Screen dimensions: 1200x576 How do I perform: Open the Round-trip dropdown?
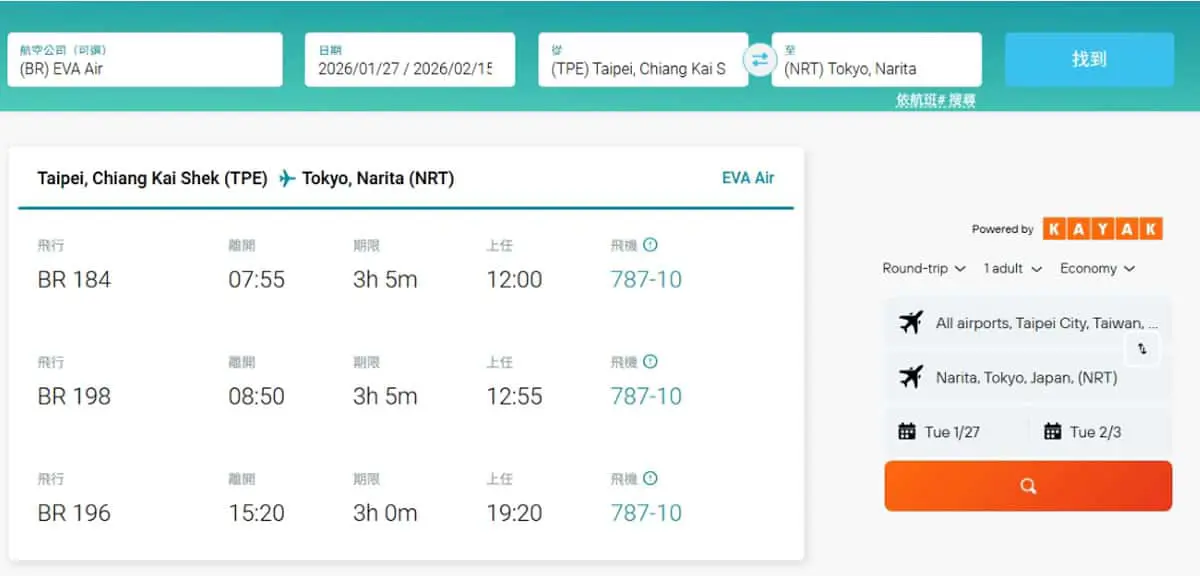924,268
